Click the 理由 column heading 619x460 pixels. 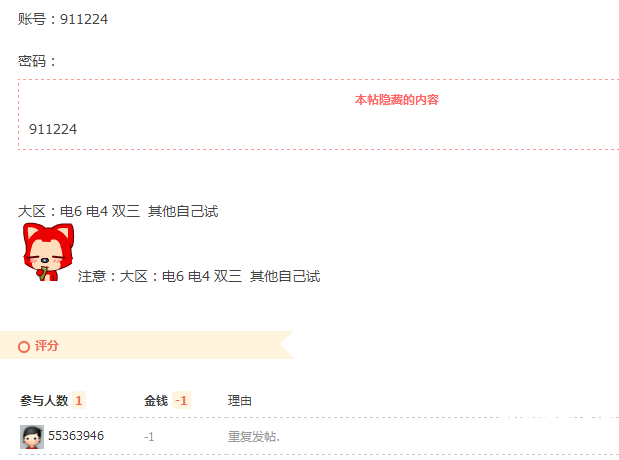coord(240,401)
